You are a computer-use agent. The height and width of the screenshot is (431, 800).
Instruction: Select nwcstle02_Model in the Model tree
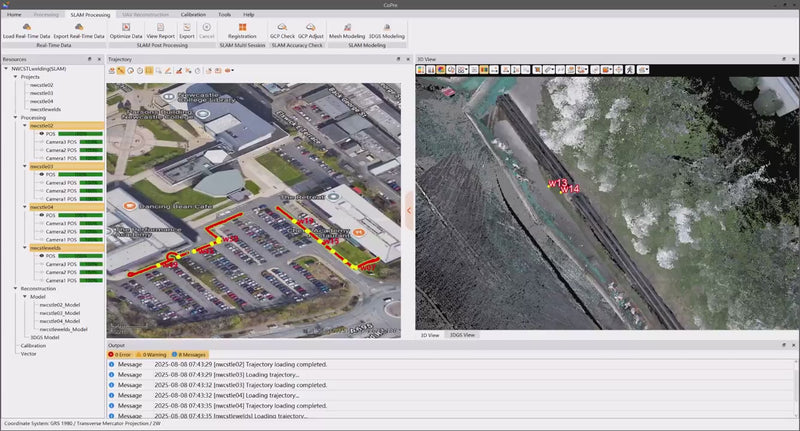tap(58, 305)
